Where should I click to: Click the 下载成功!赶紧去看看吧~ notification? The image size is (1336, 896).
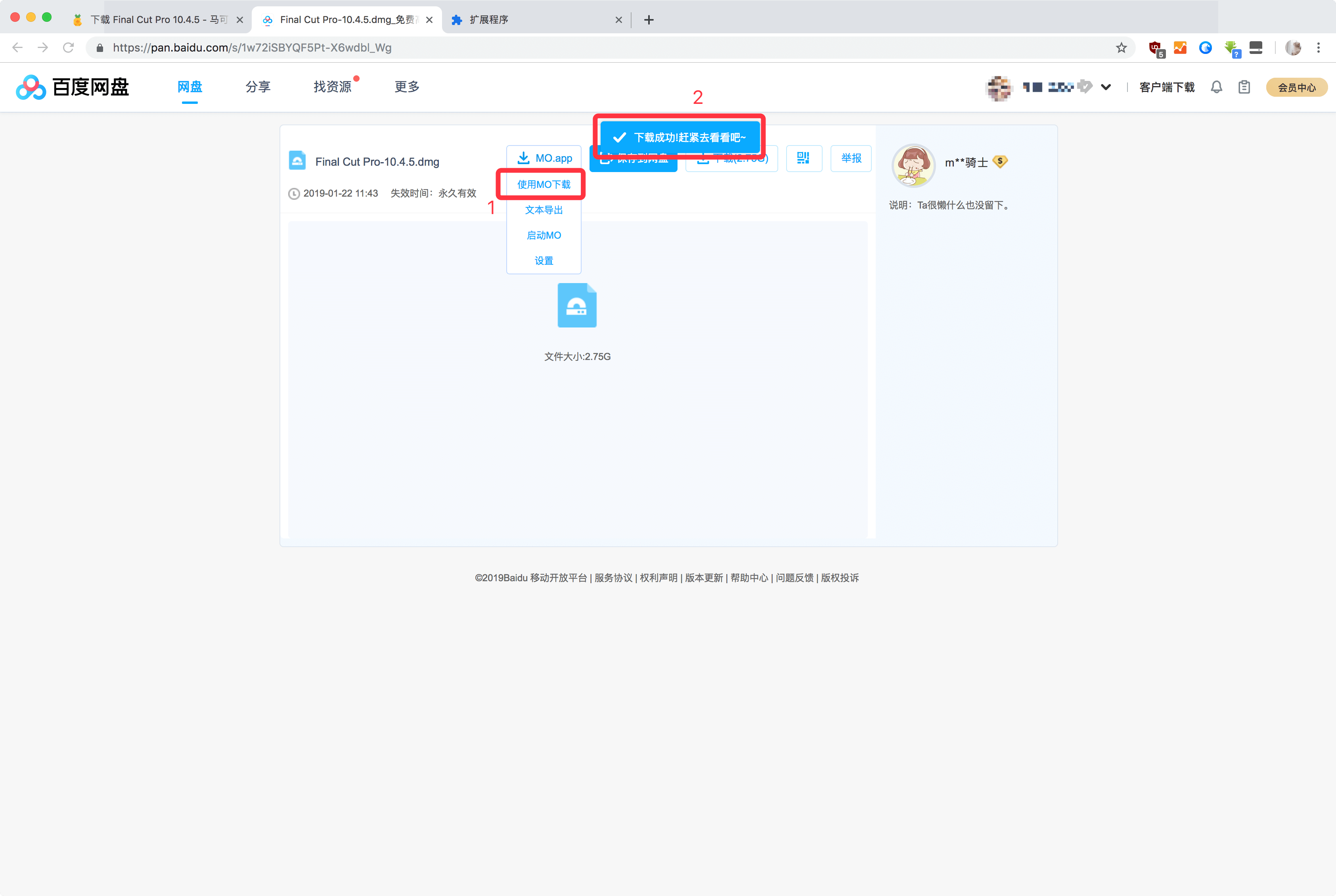(679, 137)
